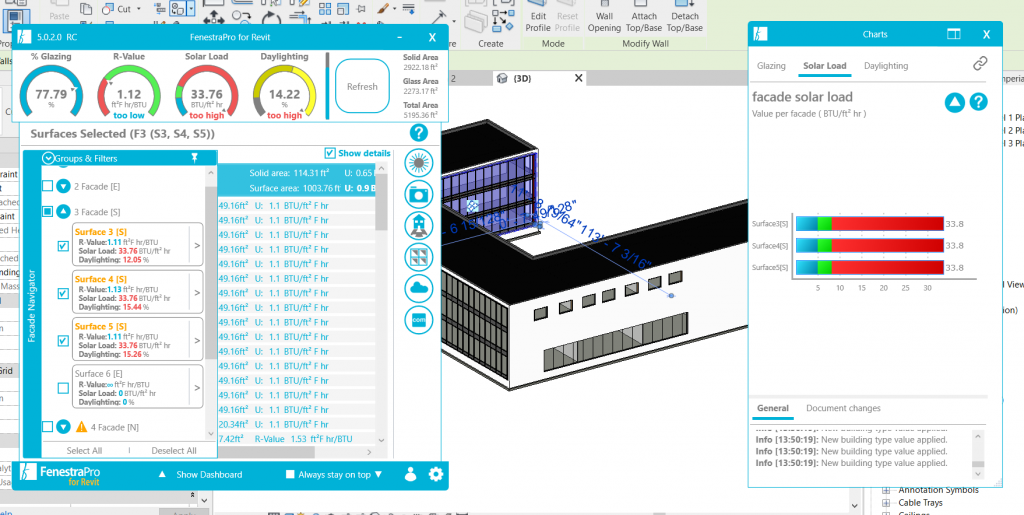Screen dimensions: 1024x515
Task: Click the round triangle icon in Charts
Action: [x=955, y=102]
